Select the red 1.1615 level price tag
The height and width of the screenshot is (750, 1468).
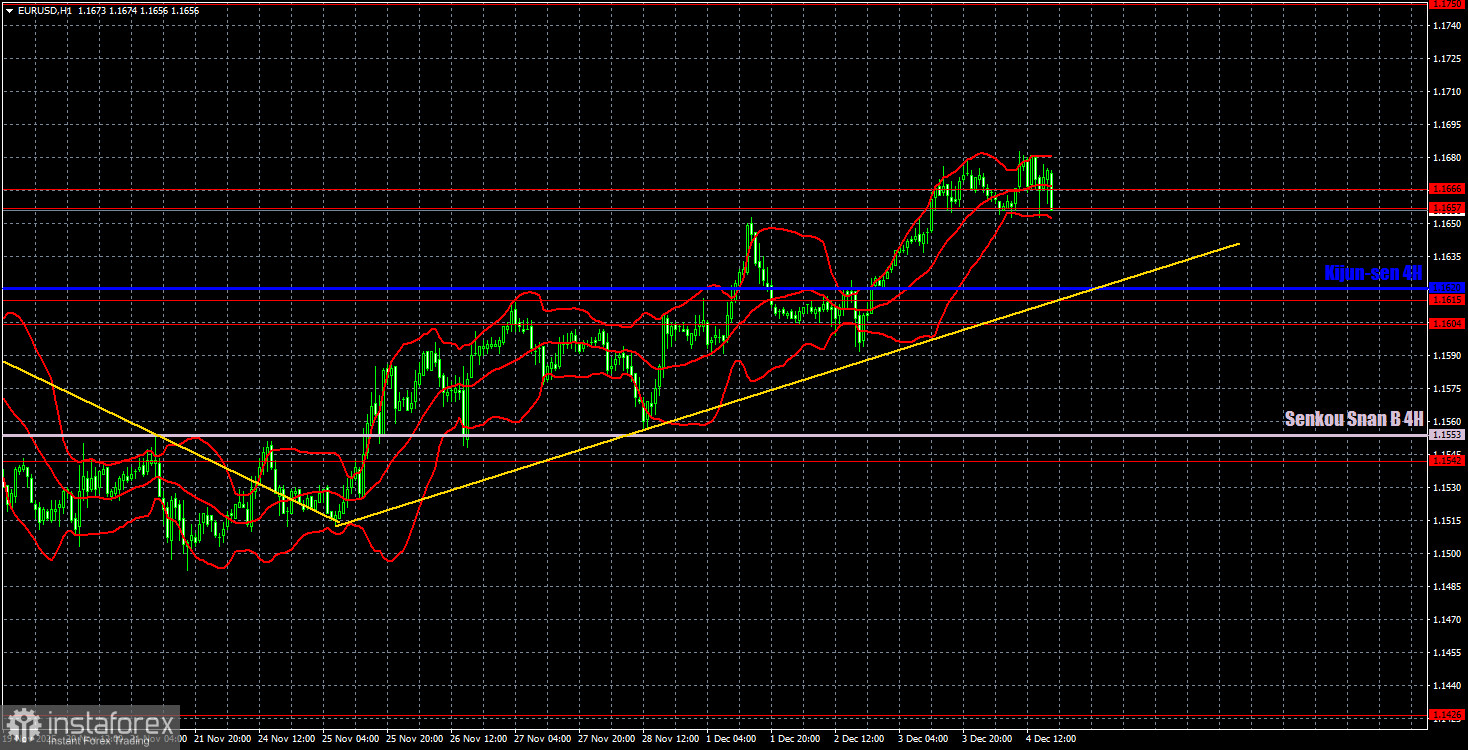coord(1447,300)
